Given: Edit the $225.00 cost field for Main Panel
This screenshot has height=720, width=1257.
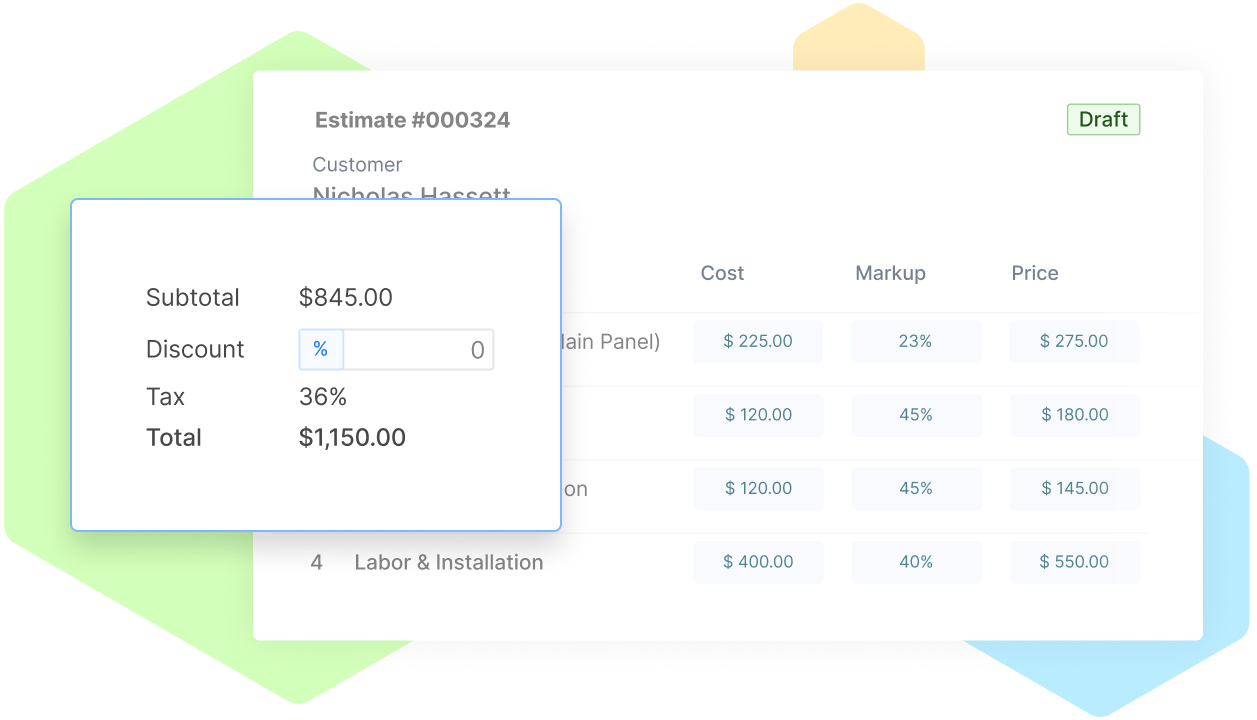Looking at the screenshot, I should 757,341.
